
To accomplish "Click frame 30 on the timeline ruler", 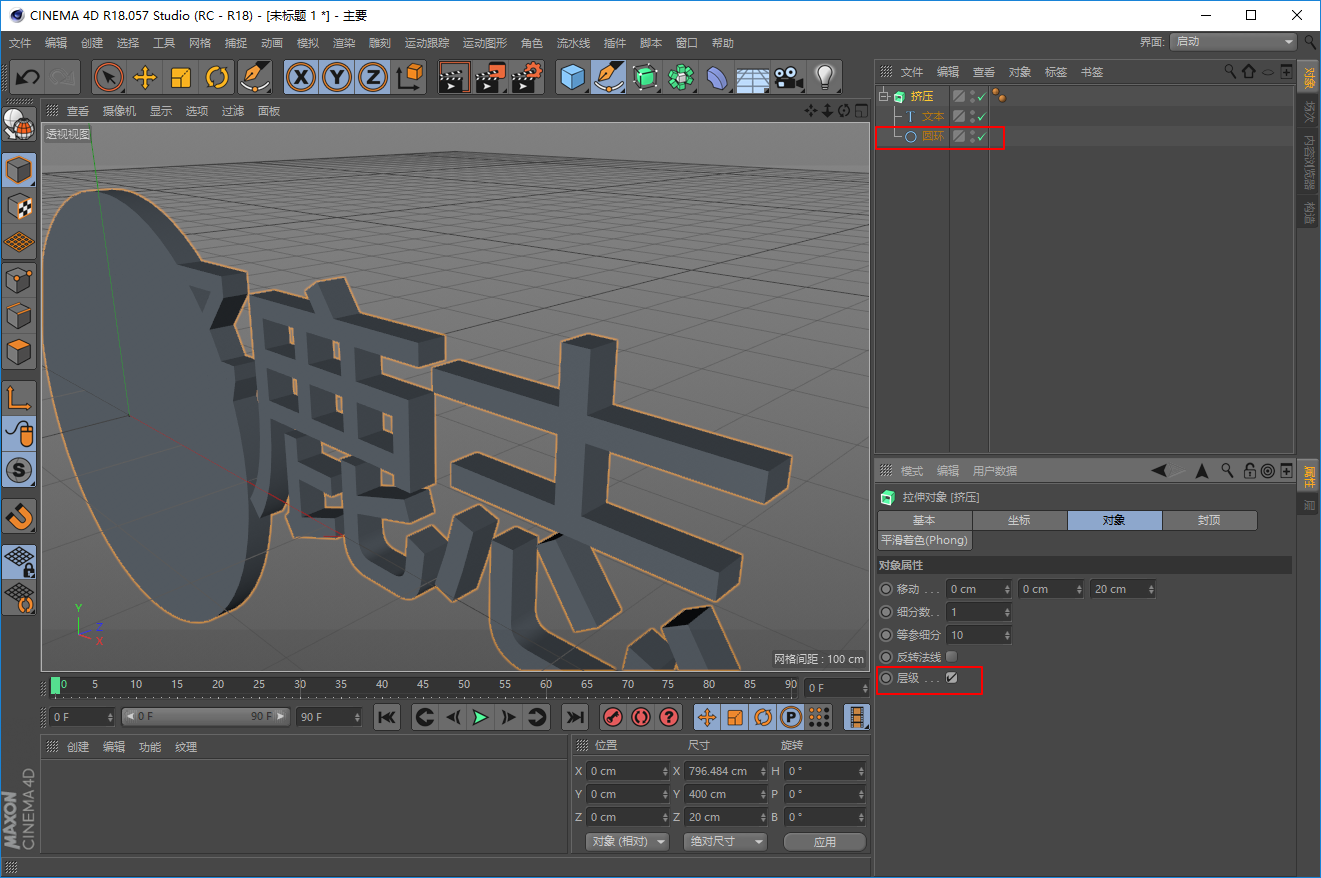I will (x=300, y=686).
